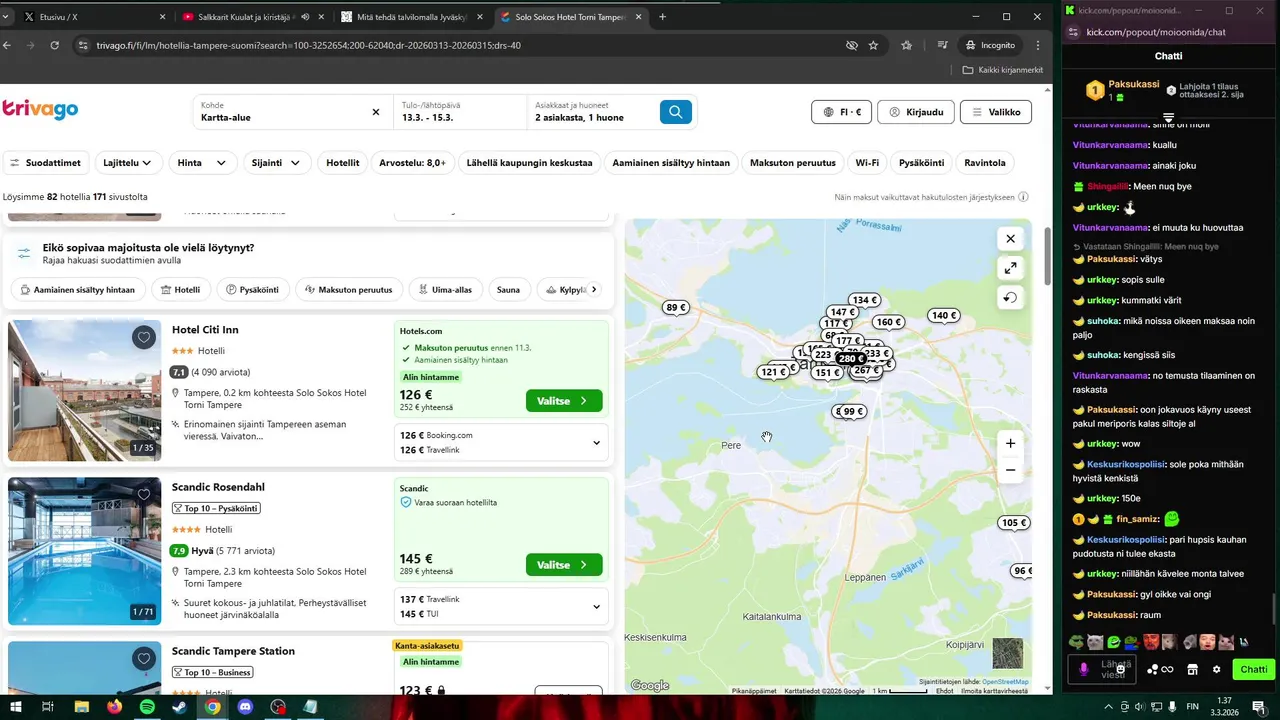Show more suggestion chips with right arrow
Image resolution: width=1280 pixels, height=720 pixels.
point(594,290)
